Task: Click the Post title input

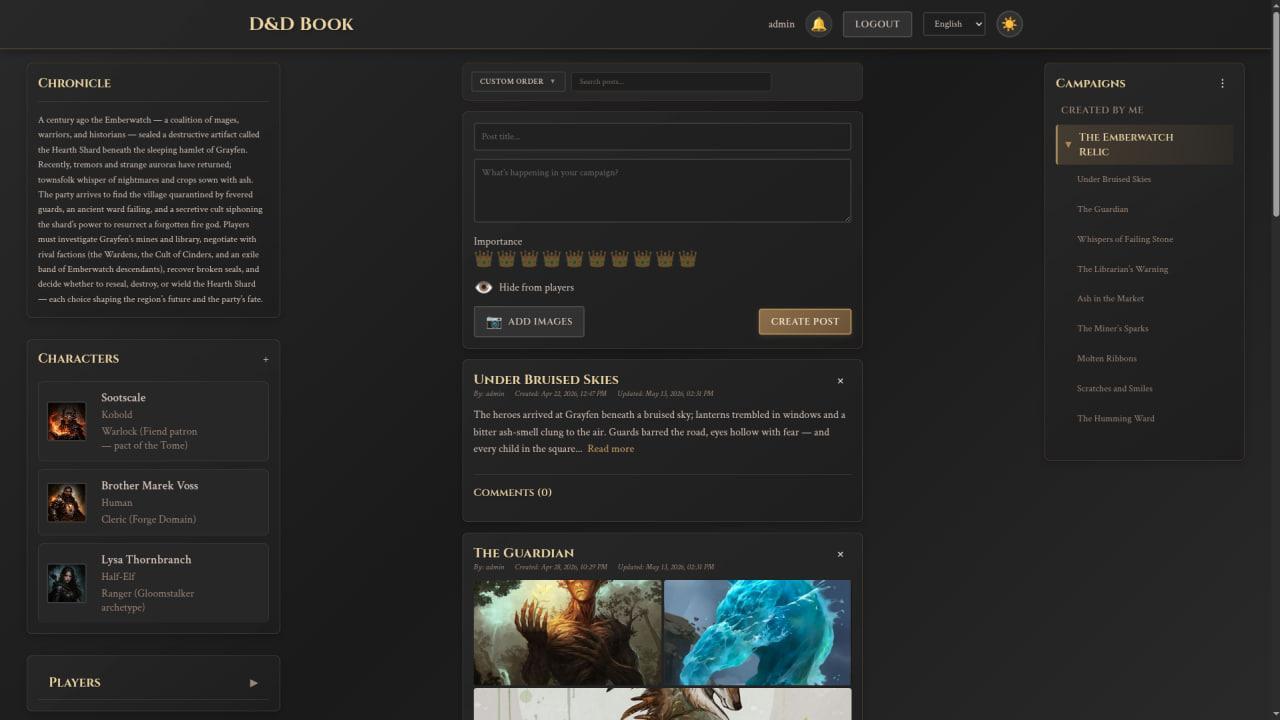Action: coord(662,137)
